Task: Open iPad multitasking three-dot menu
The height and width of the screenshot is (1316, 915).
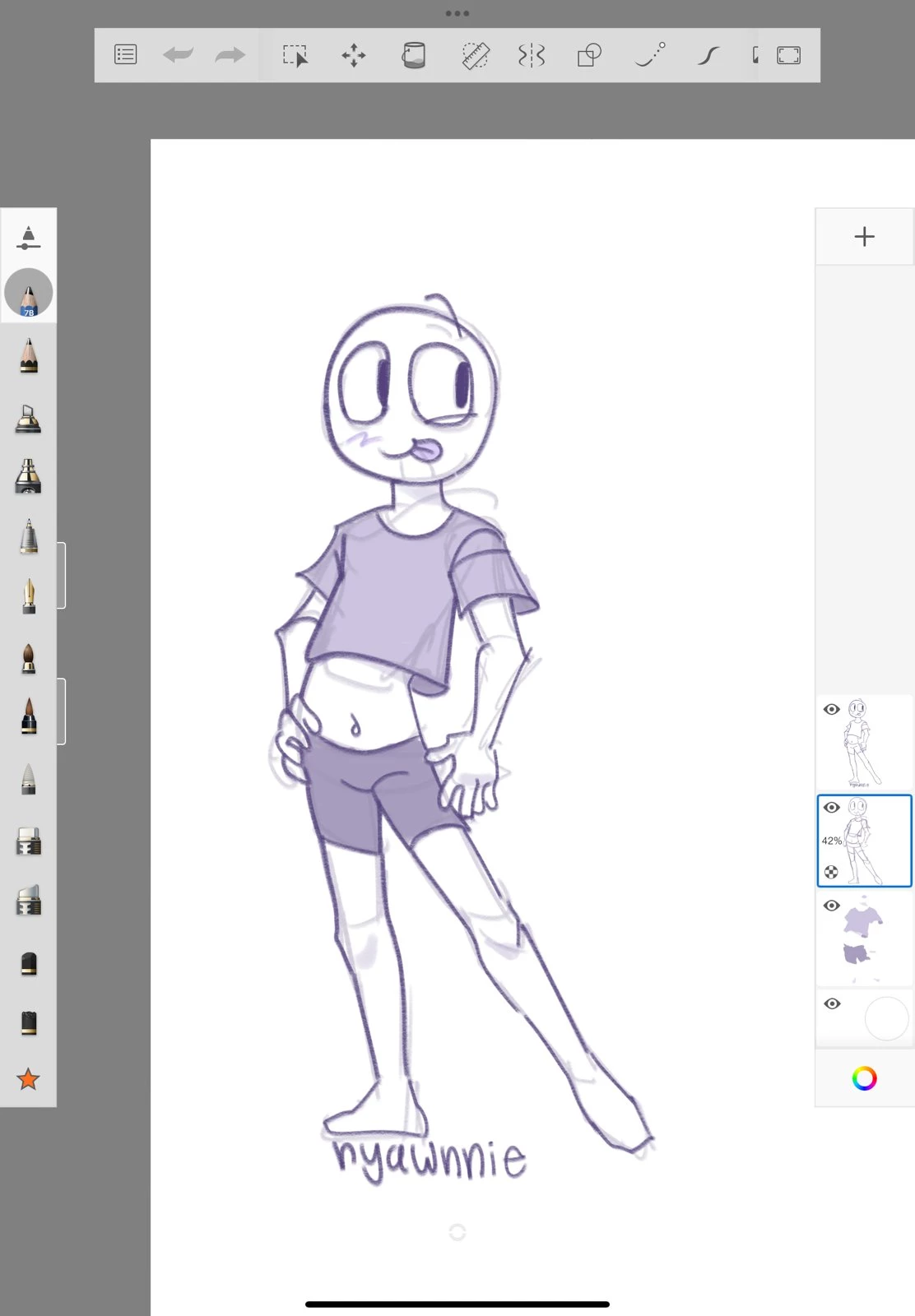Action: coord(457,13)
